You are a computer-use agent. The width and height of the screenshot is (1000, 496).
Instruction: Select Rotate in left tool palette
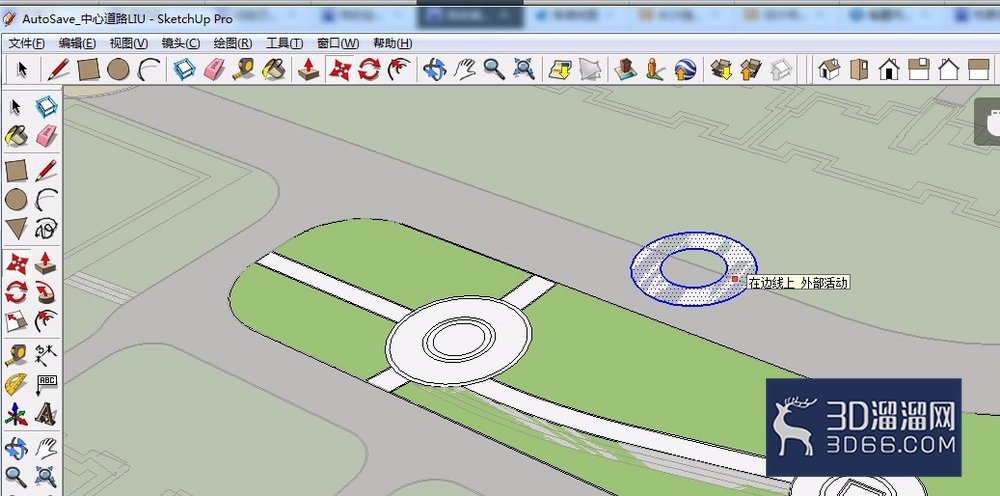16,293
